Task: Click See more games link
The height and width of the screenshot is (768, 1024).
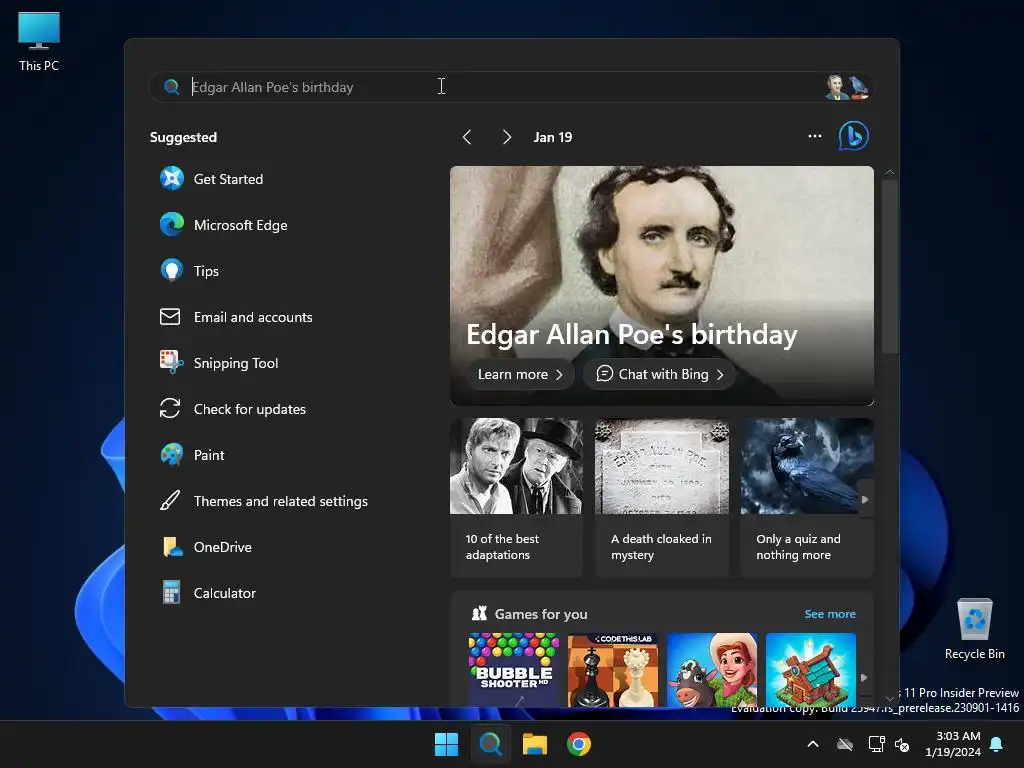Action: click(830, 614)
